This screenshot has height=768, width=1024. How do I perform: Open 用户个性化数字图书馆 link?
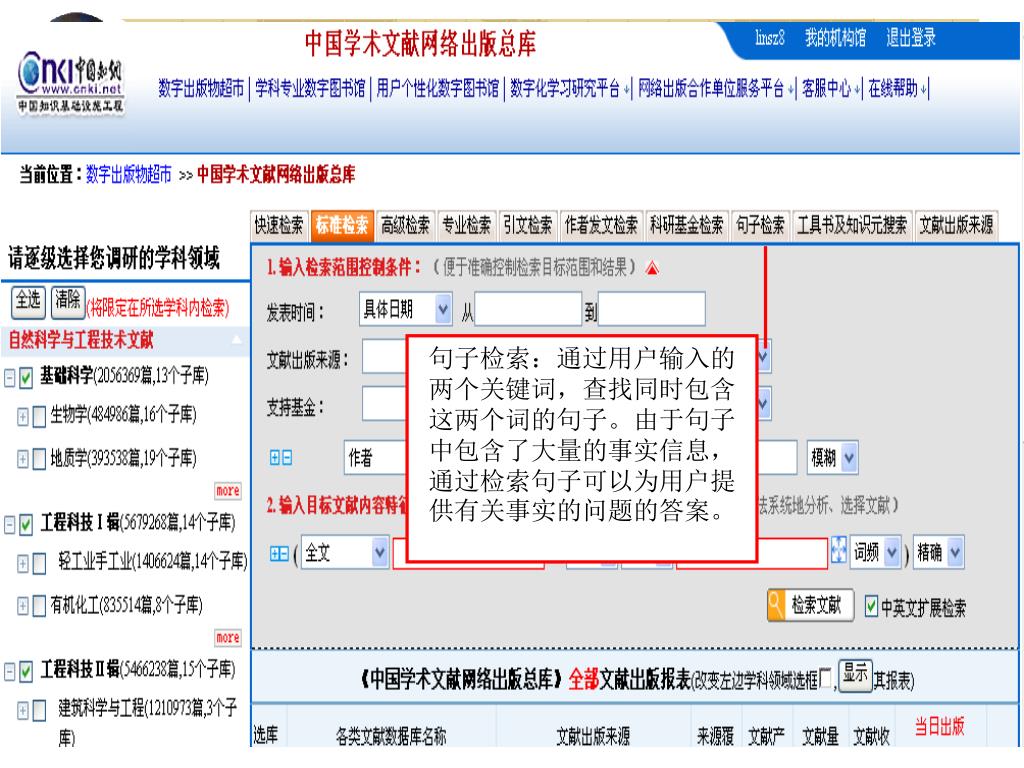(438, 88)
